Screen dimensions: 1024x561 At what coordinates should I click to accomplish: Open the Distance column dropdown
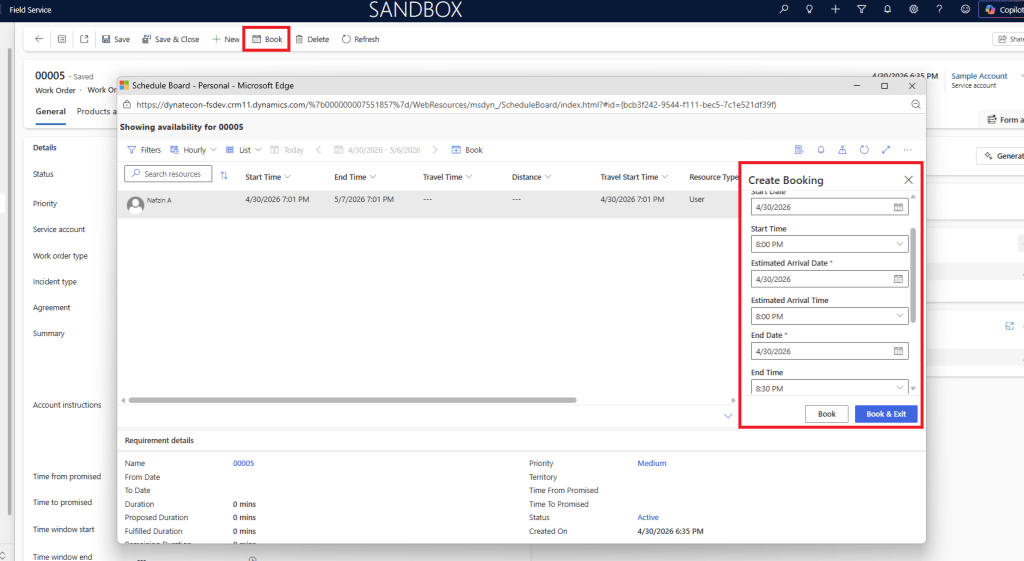[x=548, y=177]
